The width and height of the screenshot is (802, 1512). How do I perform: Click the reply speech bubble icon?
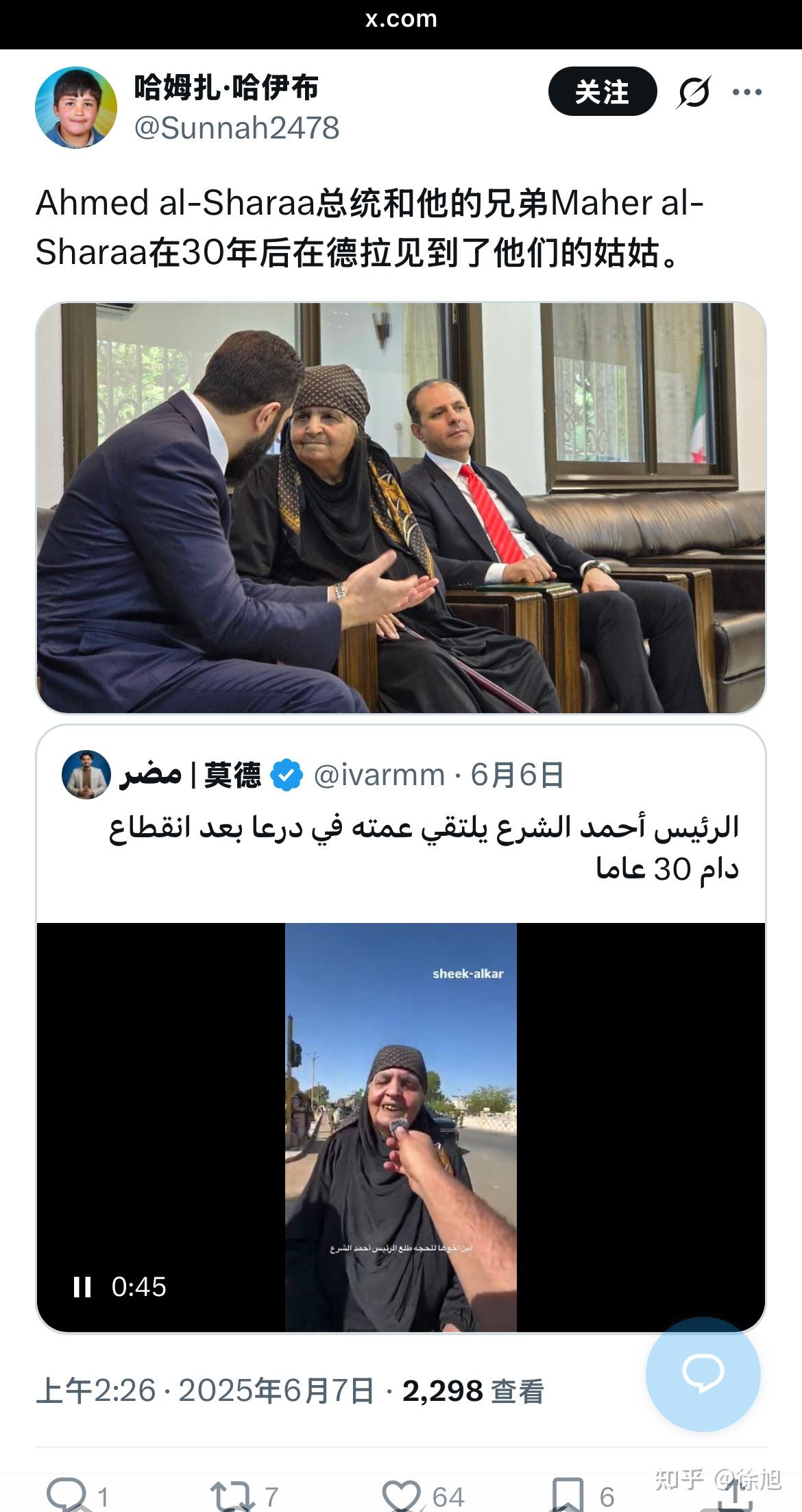pyautogui.click(x=66, y=1495)
